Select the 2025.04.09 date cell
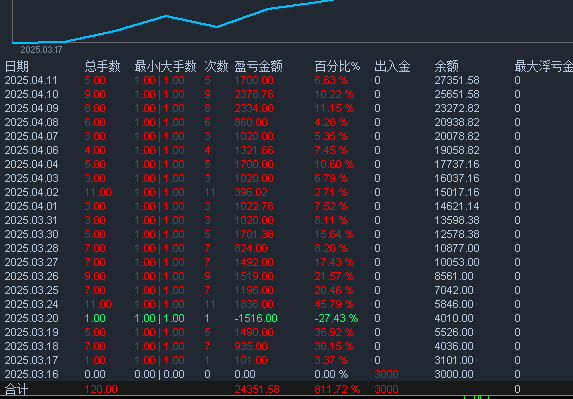 coord(31,109)
